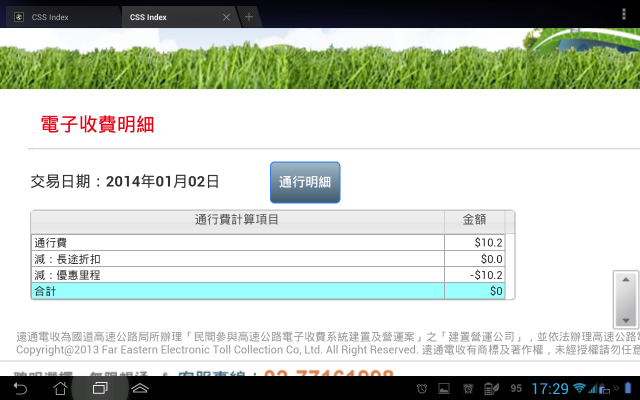Click the grass banner image at top
Screen dimensions: 640x400
[x=320, y=58]
